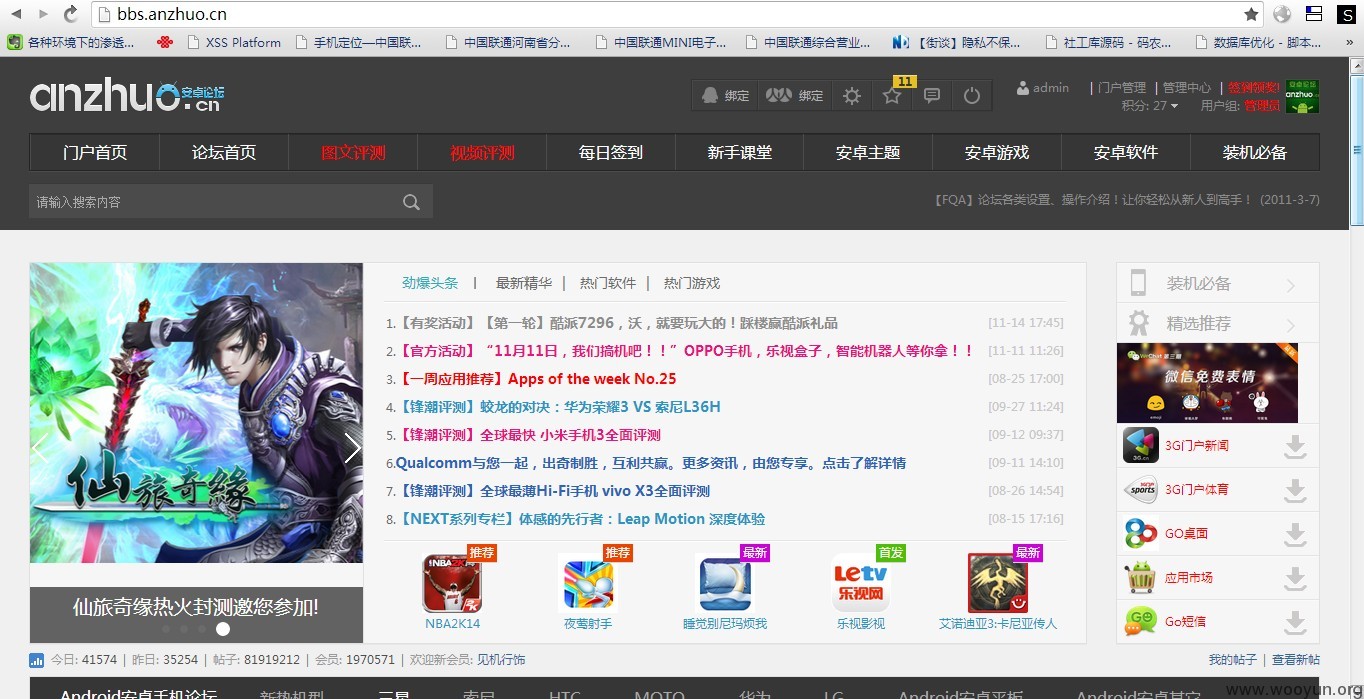Download 3G门户体育 via arrow icon
The width and height of the screenshot is (1364, 699).
click(1295, 490)
